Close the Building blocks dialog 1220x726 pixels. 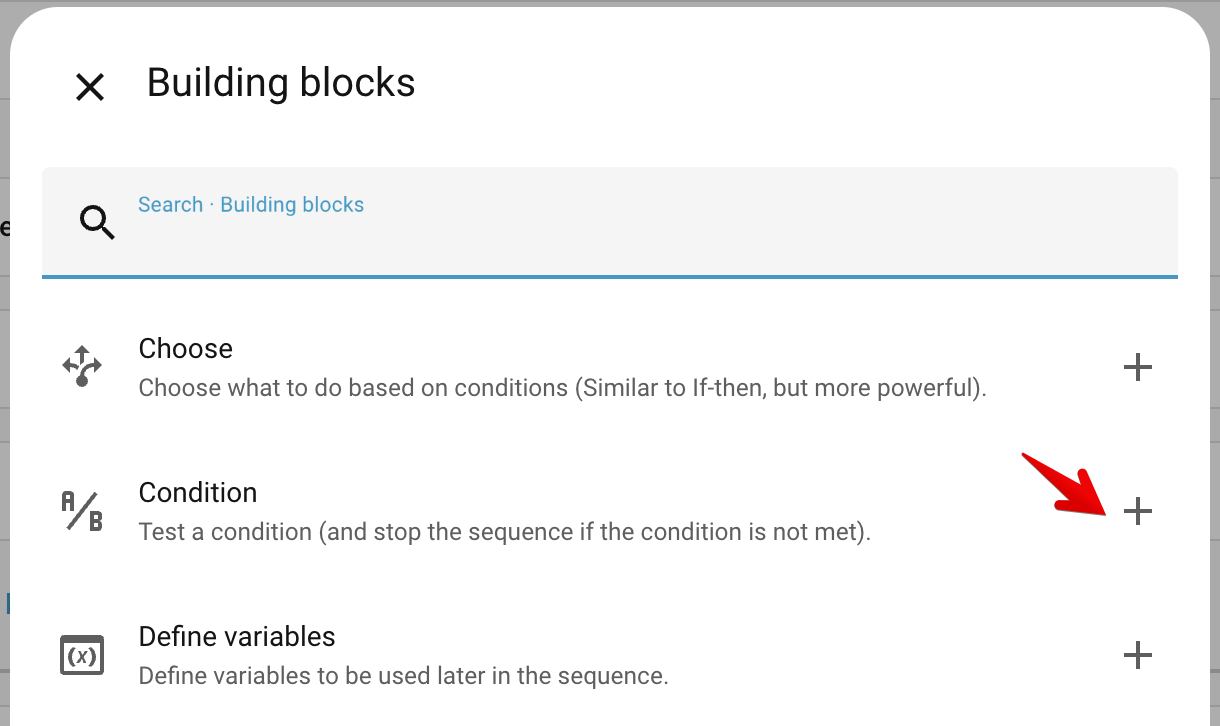point(90,87)
